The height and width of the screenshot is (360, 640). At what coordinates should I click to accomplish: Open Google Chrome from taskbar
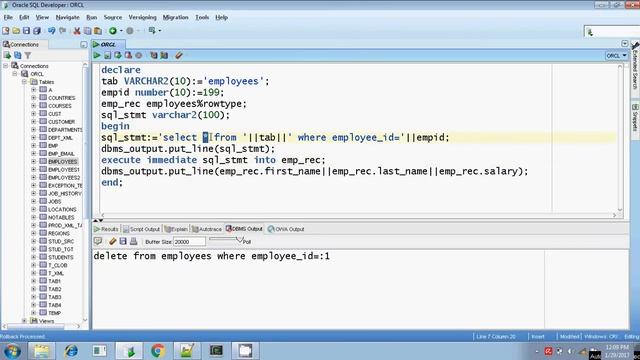click(158, 351)
